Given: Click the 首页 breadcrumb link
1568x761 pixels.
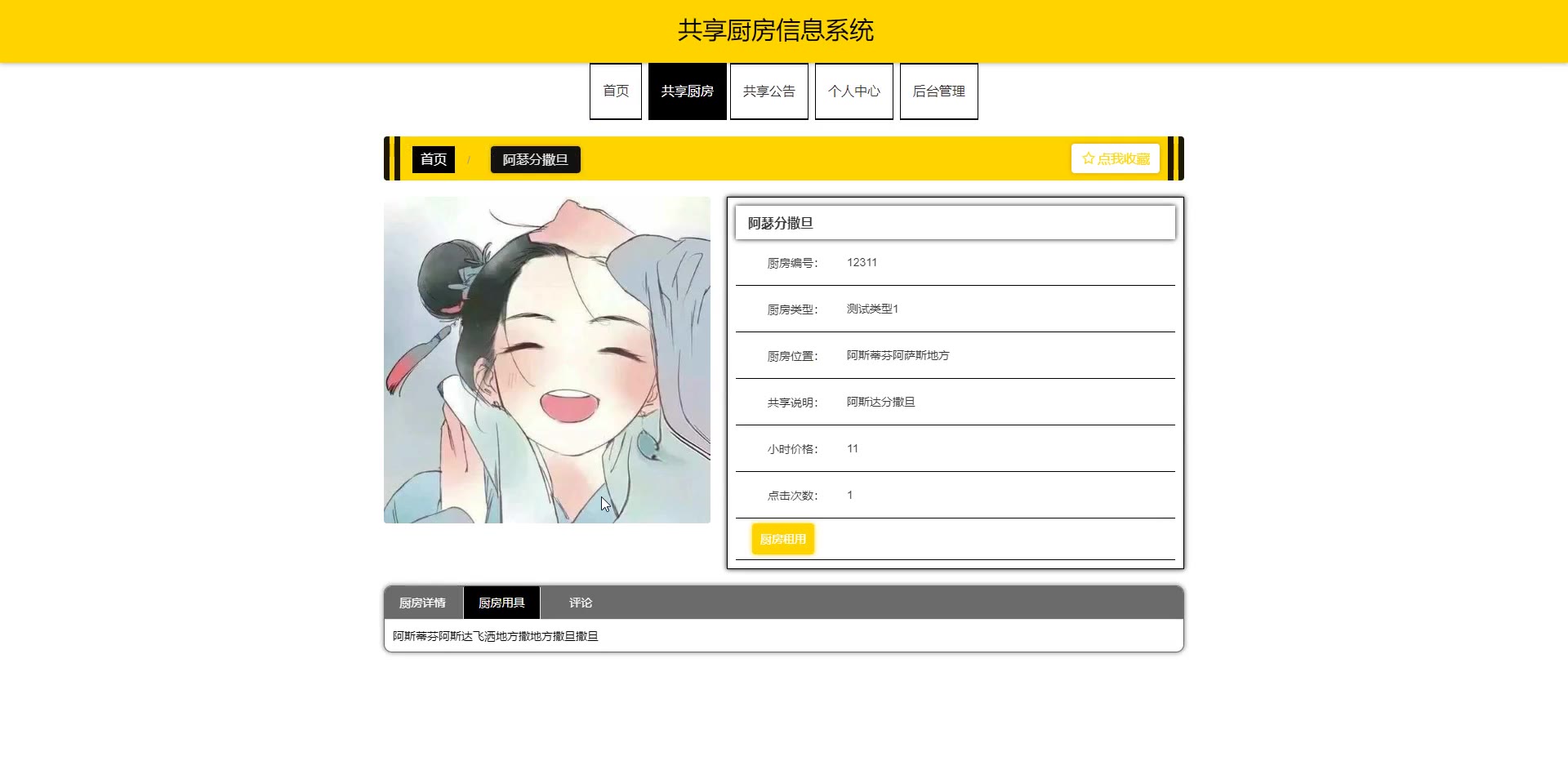Looking at the screenshot, I should point(434,159).
